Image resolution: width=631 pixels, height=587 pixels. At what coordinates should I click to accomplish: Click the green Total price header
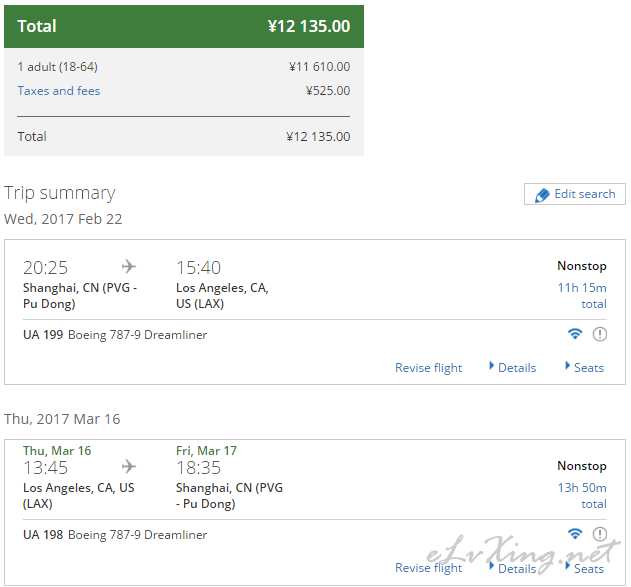(x=184, y=27)
